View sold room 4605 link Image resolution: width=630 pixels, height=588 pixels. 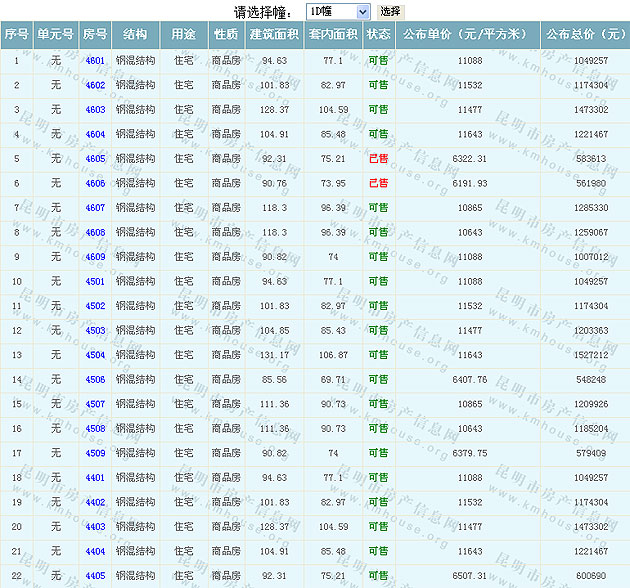tap(95, 159)
